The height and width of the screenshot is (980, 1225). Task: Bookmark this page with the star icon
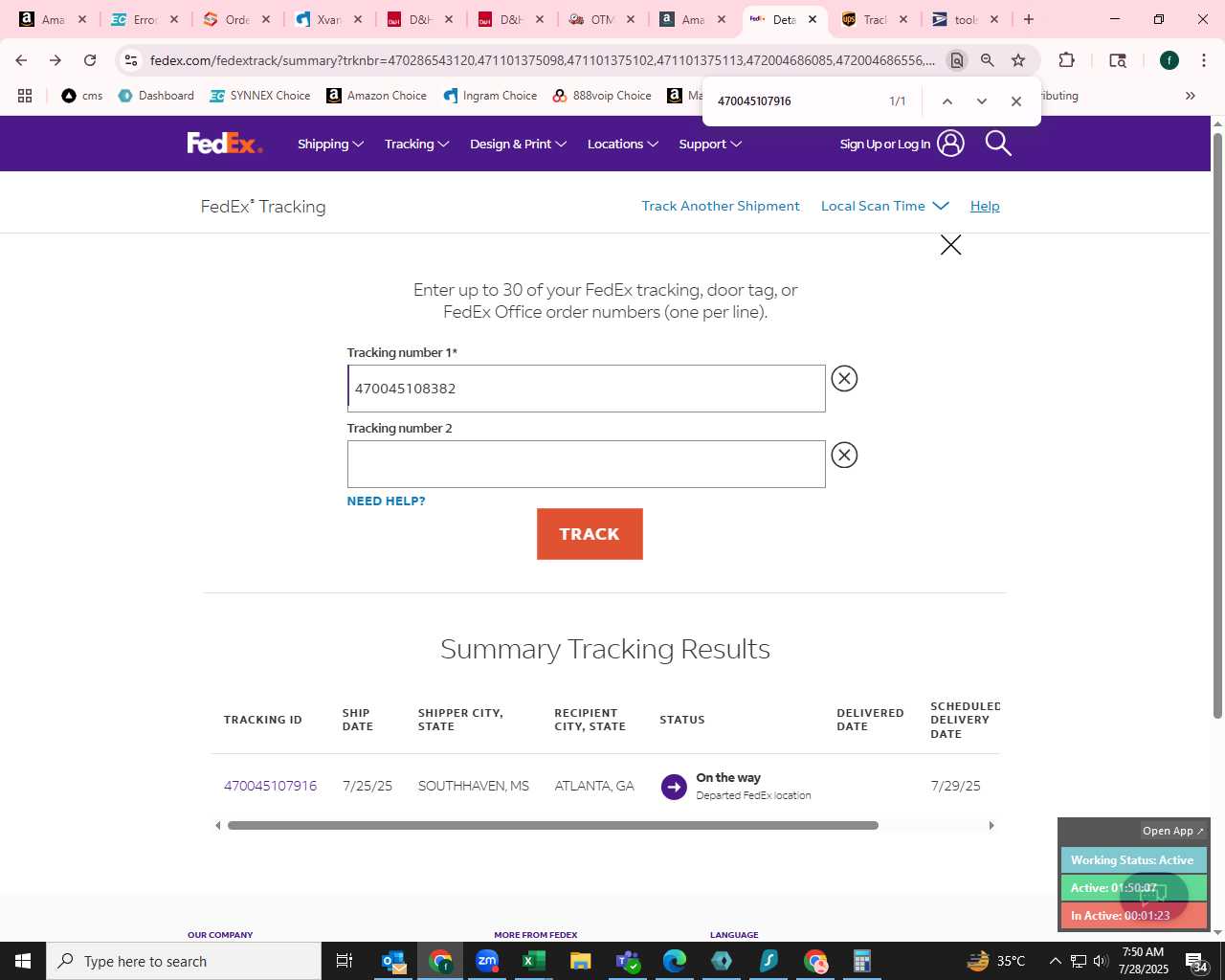point(1018,60)
